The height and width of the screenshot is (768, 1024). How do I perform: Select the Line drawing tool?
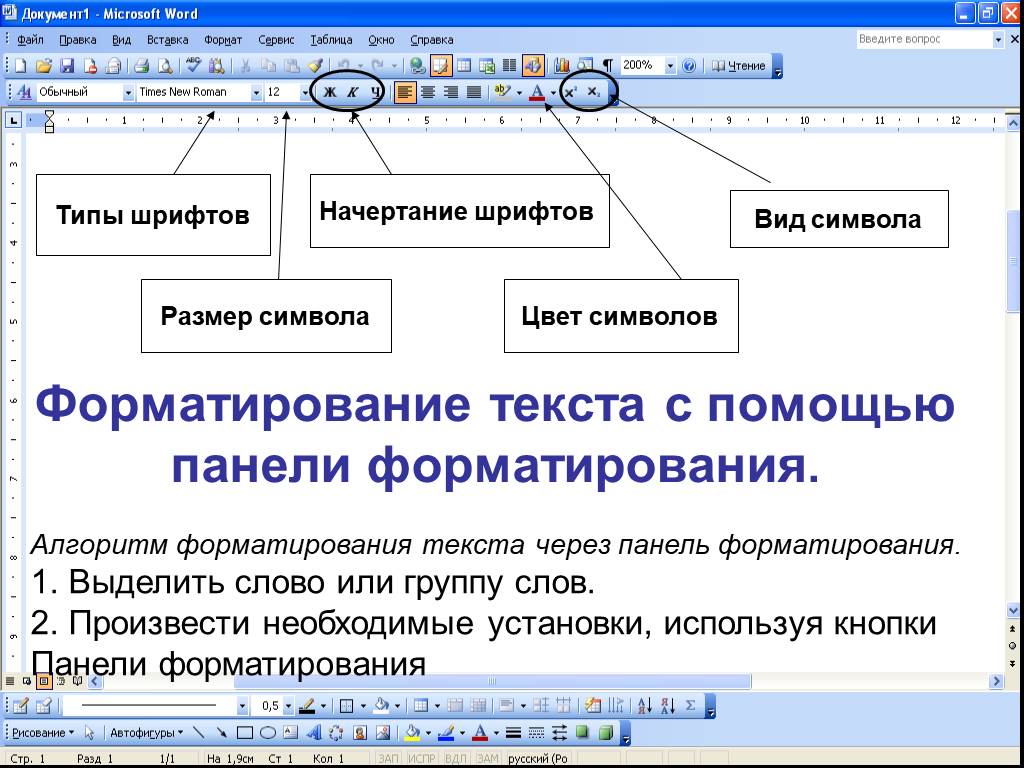click(x=199, y=733)
